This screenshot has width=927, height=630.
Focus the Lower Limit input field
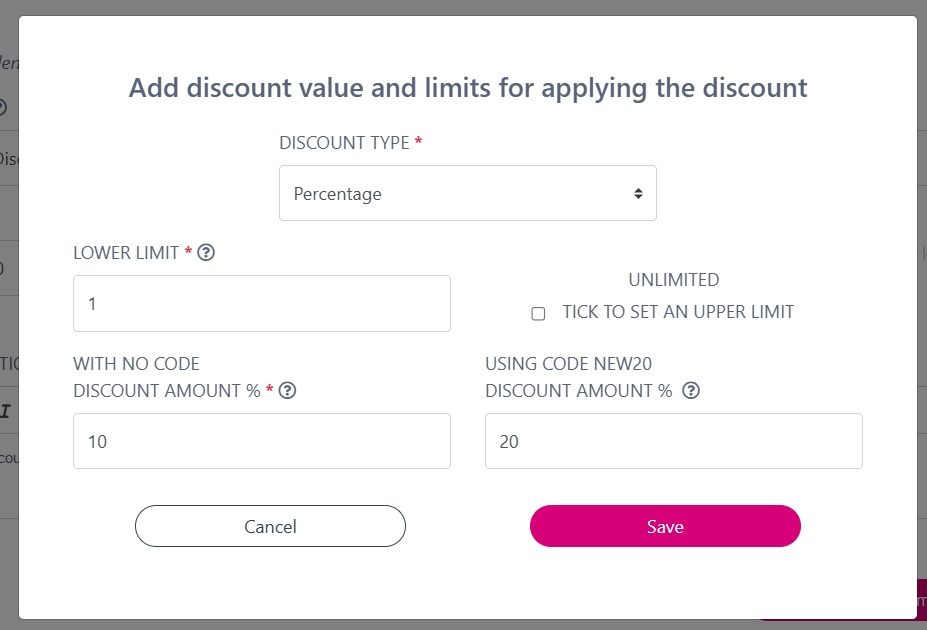point(261,304)
